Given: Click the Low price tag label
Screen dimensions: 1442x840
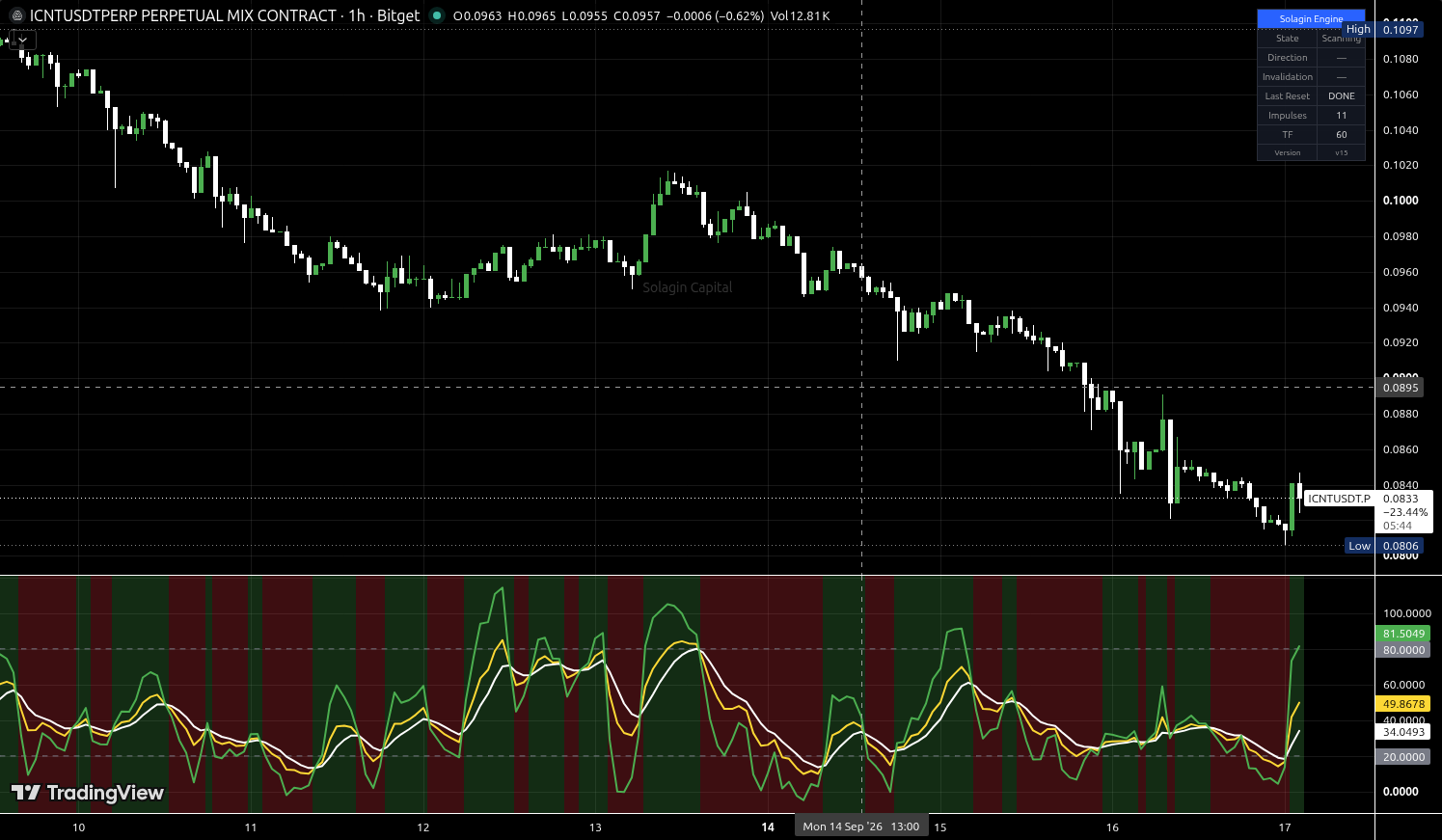Looking at the screenshot, I should (1359, 546).
